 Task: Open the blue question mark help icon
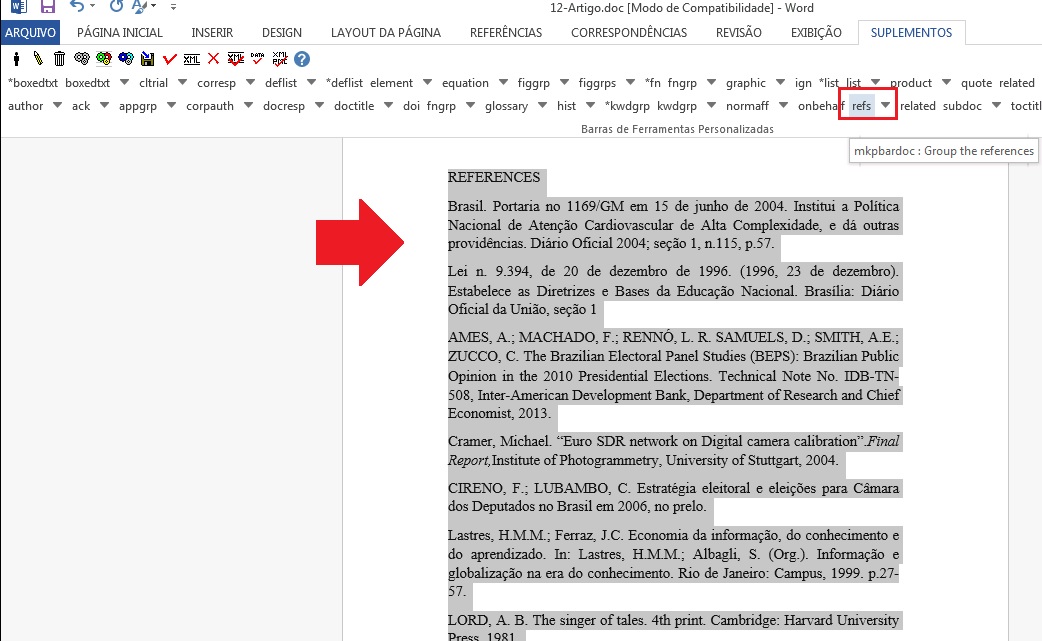[302, 59]
